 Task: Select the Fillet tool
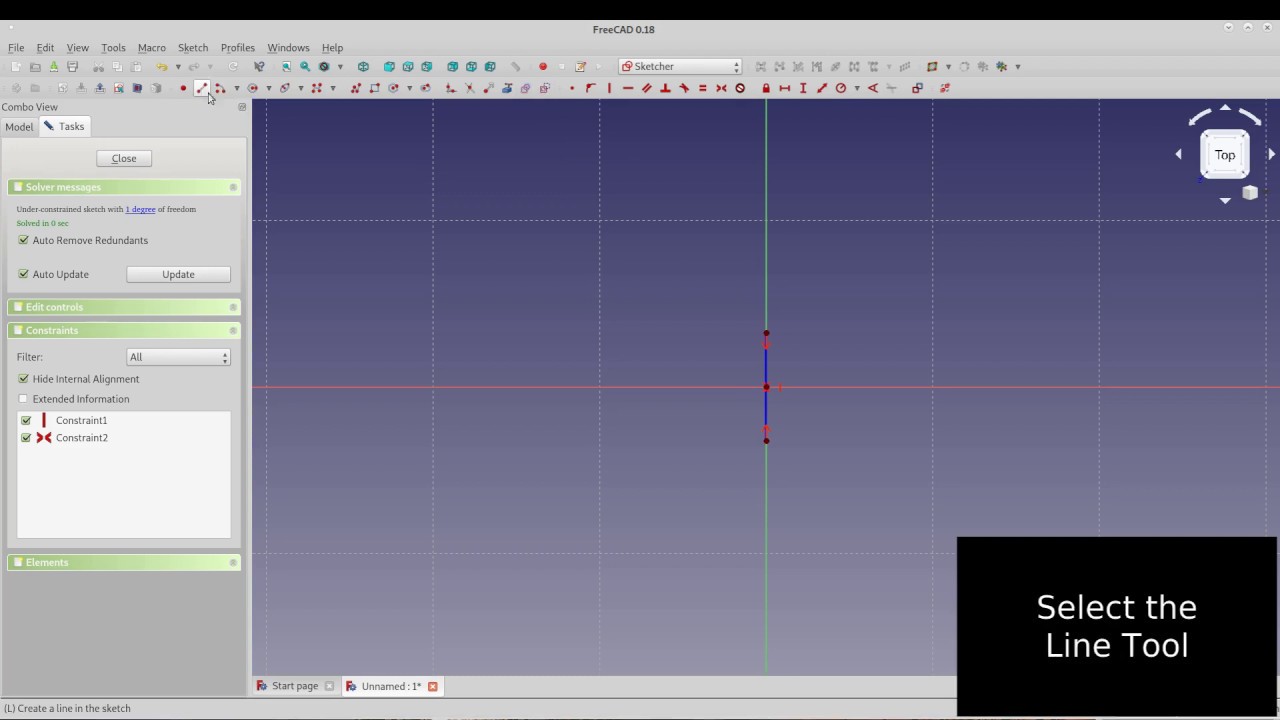[x=451, y=88]
